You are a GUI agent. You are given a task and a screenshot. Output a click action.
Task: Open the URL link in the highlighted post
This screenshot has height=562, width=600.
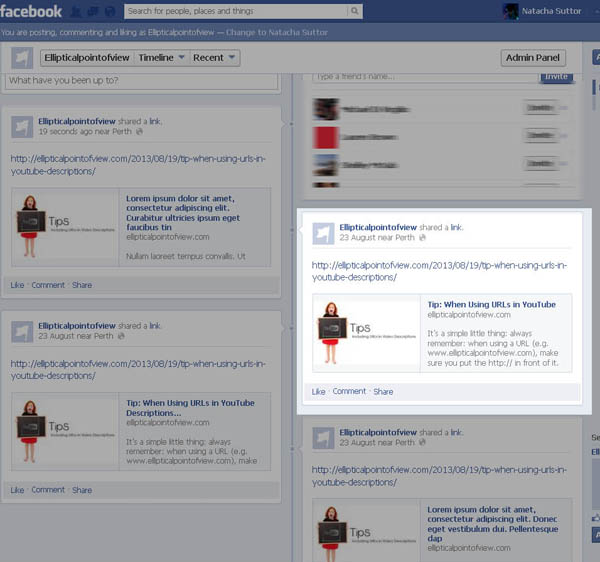439,271
